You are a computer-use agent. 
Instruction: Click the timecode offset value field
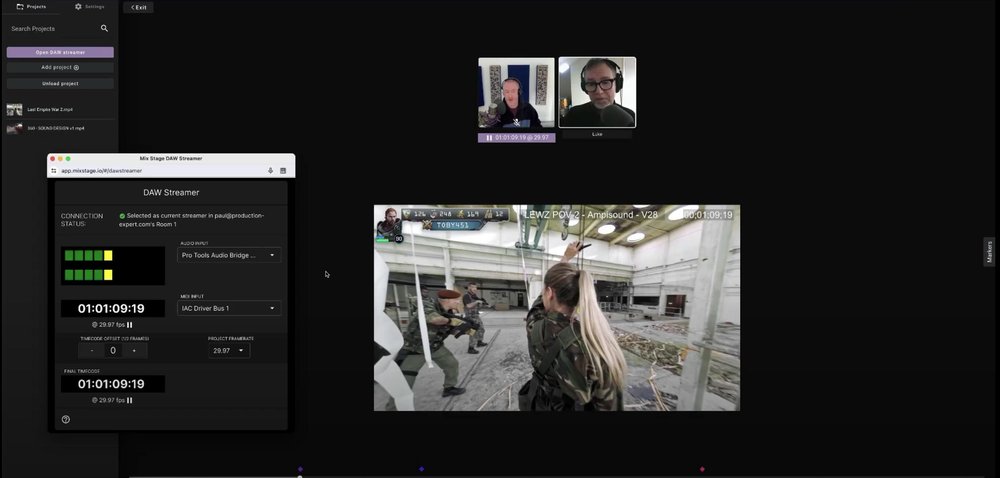point(113,351)
